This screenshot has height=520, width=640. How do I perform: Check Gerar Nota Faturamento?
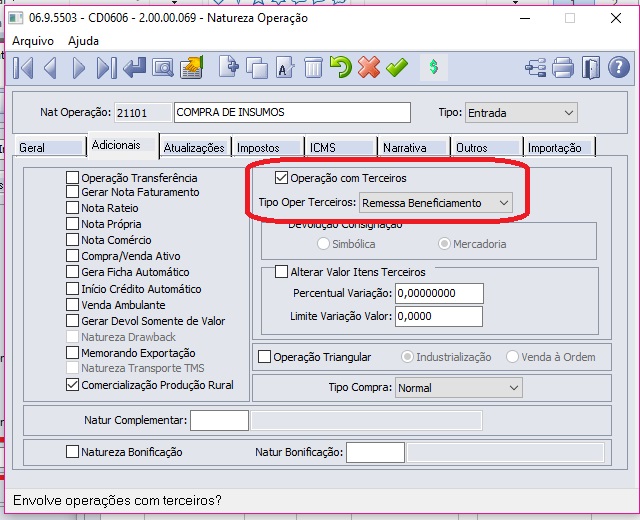[72, 192]
